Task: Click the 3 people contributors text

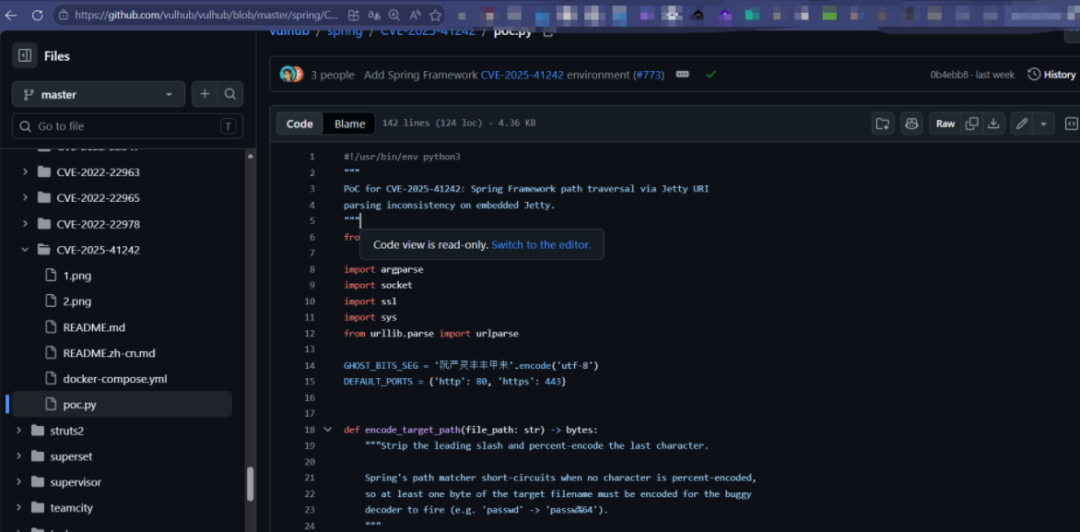Action: [332, 74]
